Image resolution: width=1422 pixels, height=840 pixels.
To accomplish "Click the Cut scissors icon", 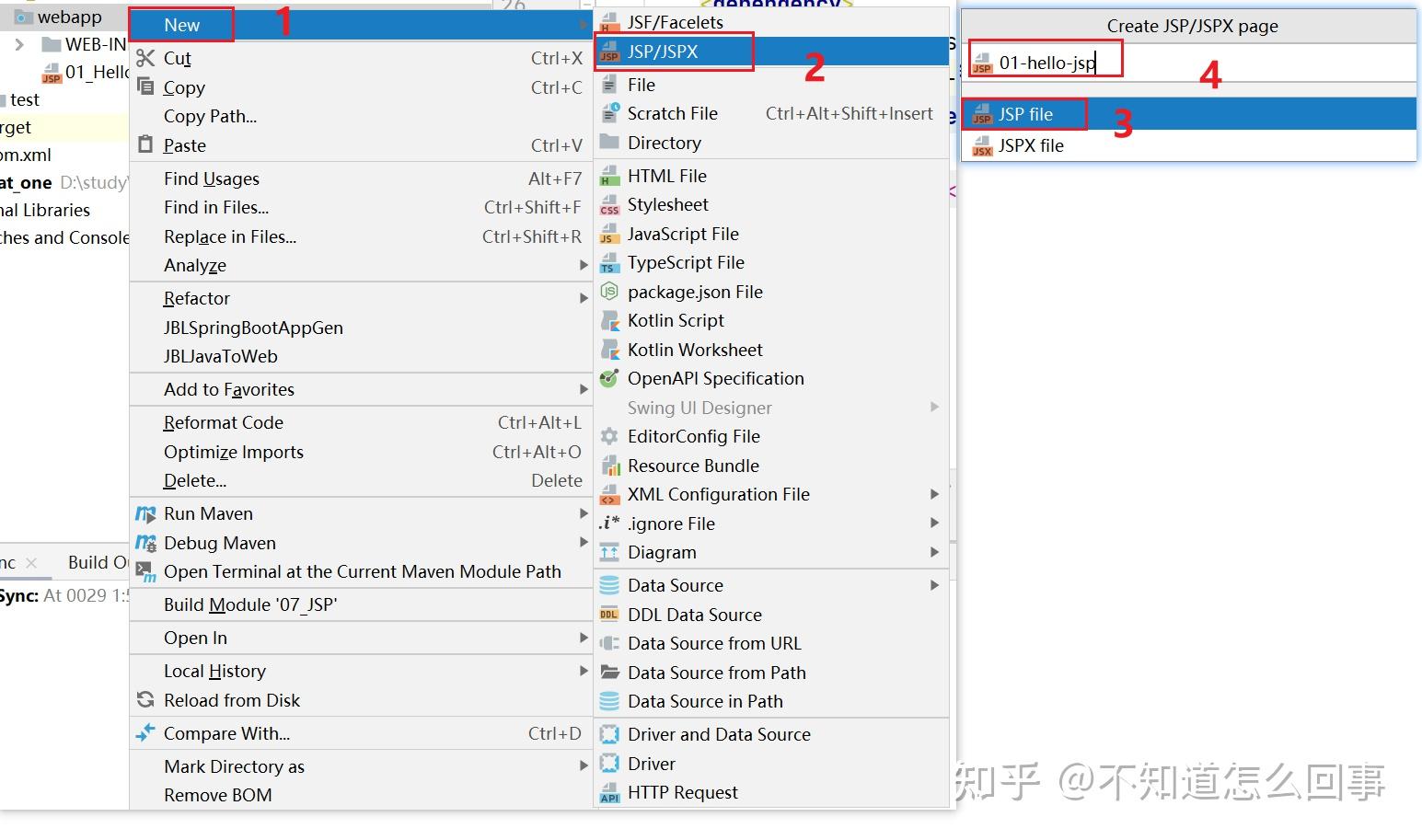I will (x=145, y=58).
